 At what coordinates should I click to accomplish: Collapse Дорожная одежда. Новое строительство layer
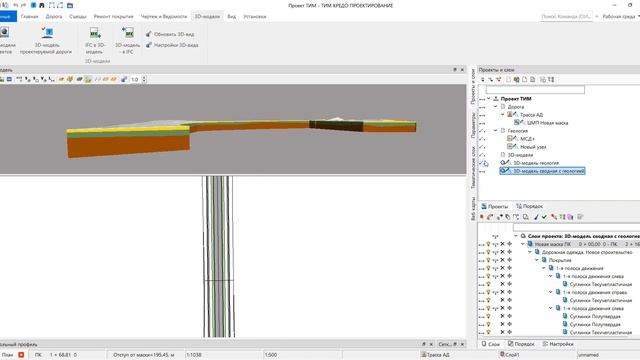[530, 252]
